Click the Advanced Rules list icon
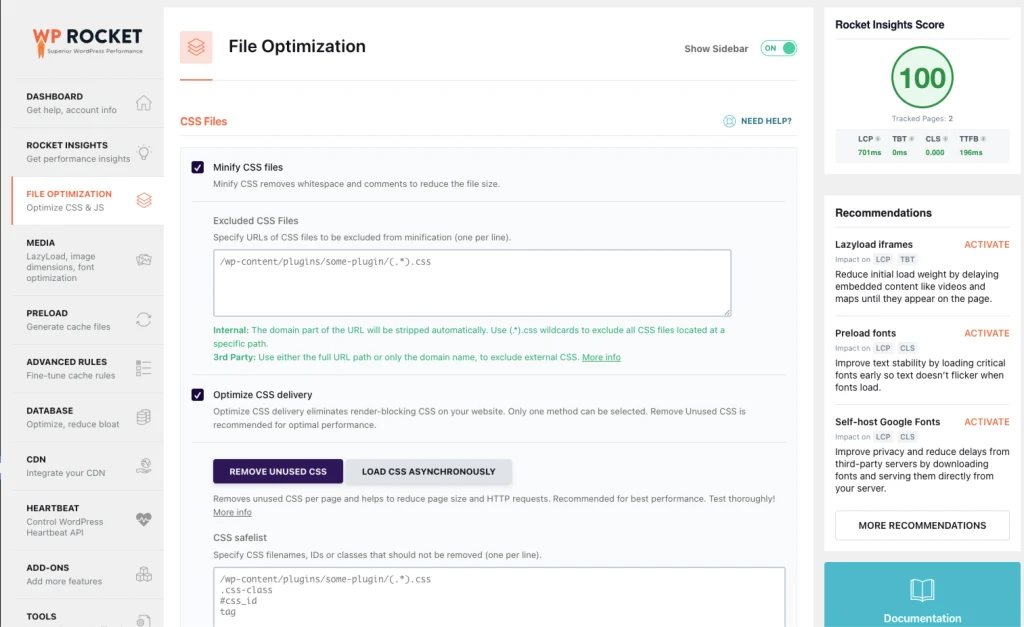1024x627 pixels. (144, 368)
